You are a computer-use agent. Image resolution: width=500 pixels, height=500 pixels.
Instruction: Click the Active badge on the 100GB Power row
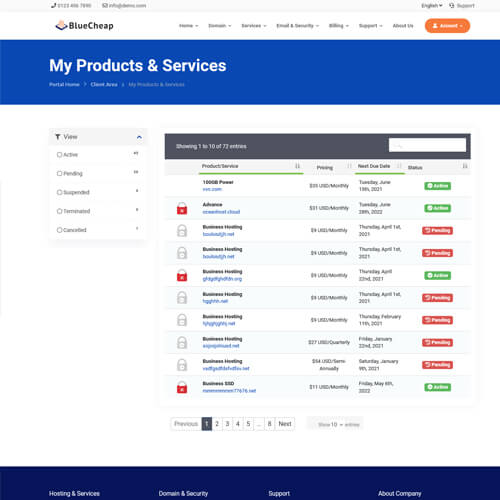pyautogui.click(x=438, y=186)
